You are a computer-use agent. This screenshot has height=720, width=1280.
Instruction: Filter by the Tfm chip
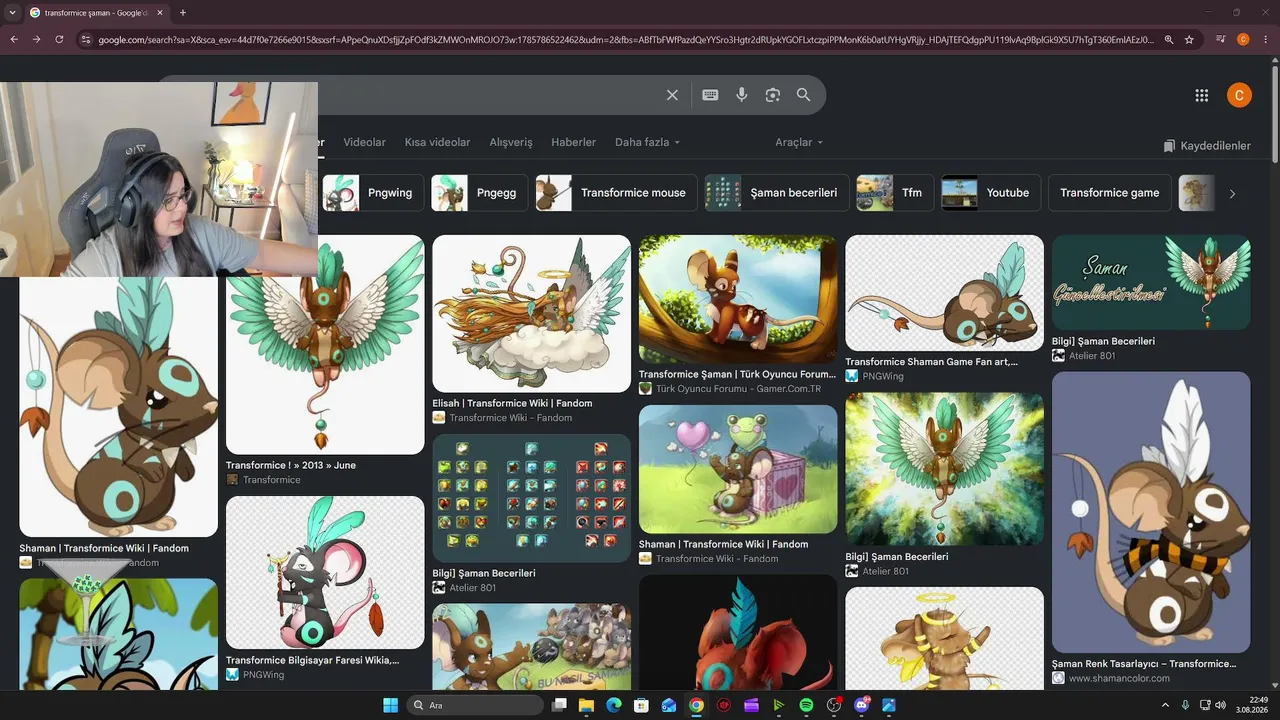pyautogui.click(x=895, y=193)
